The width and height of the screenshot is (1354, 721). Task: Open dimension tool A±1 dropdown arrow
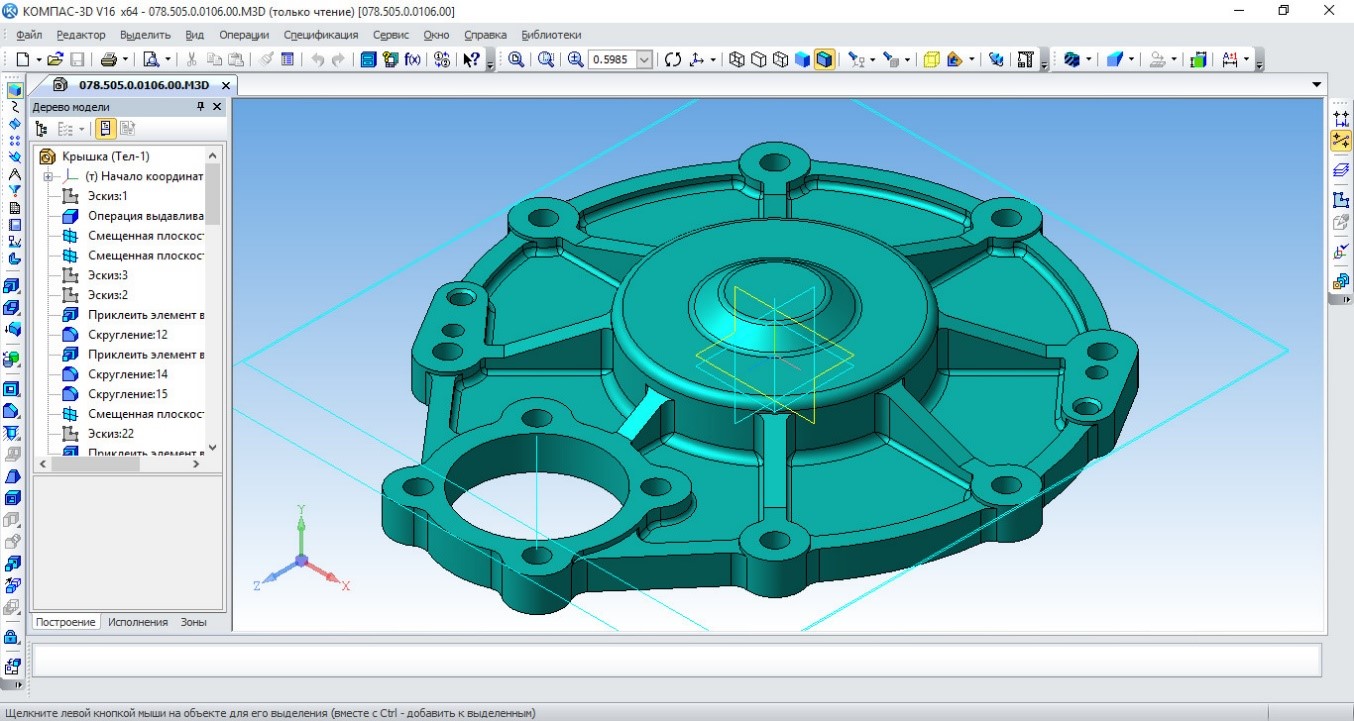point(1246,60)
